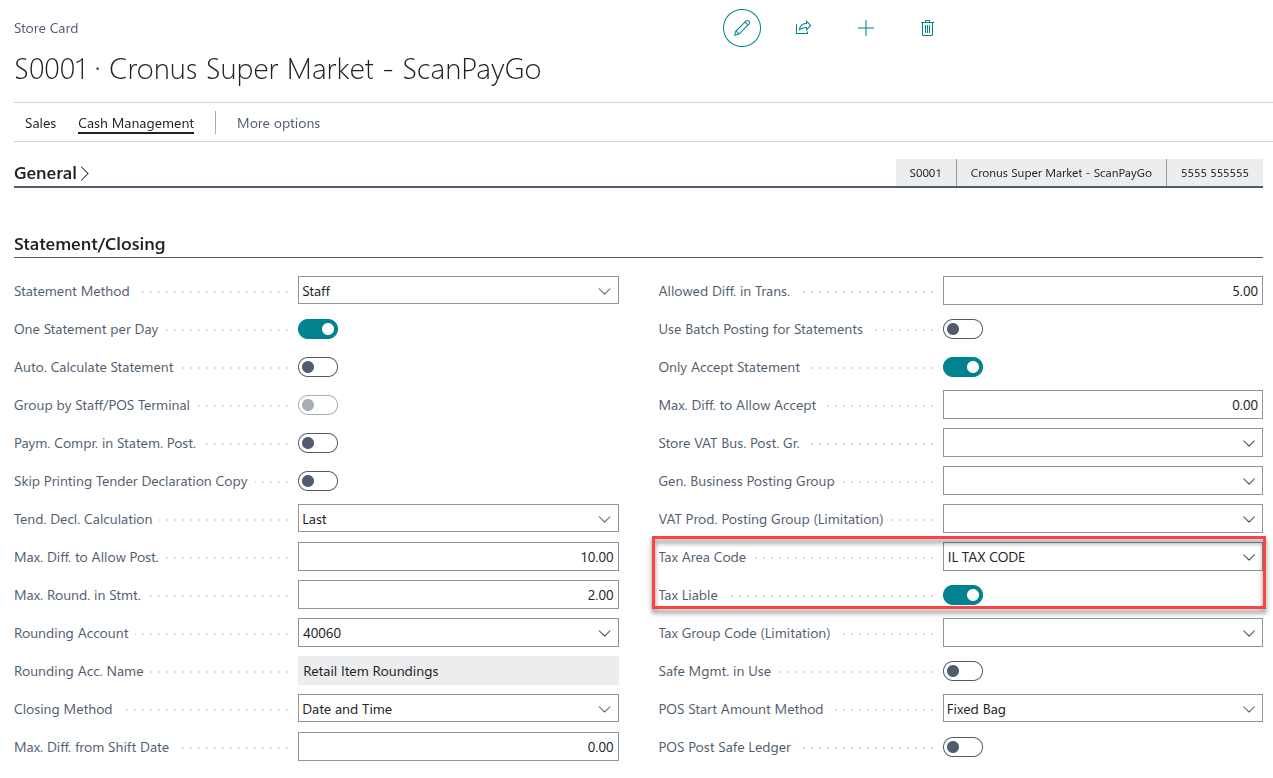The image size is (1273, 778).
Task: Click the Max. Round. in Stmt. field
Action: [x=458, y=595]
